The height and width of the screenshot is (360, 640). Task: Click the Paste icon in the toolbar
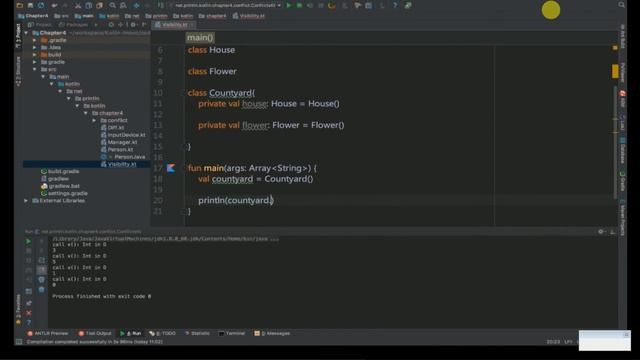(x=99, y=5)
